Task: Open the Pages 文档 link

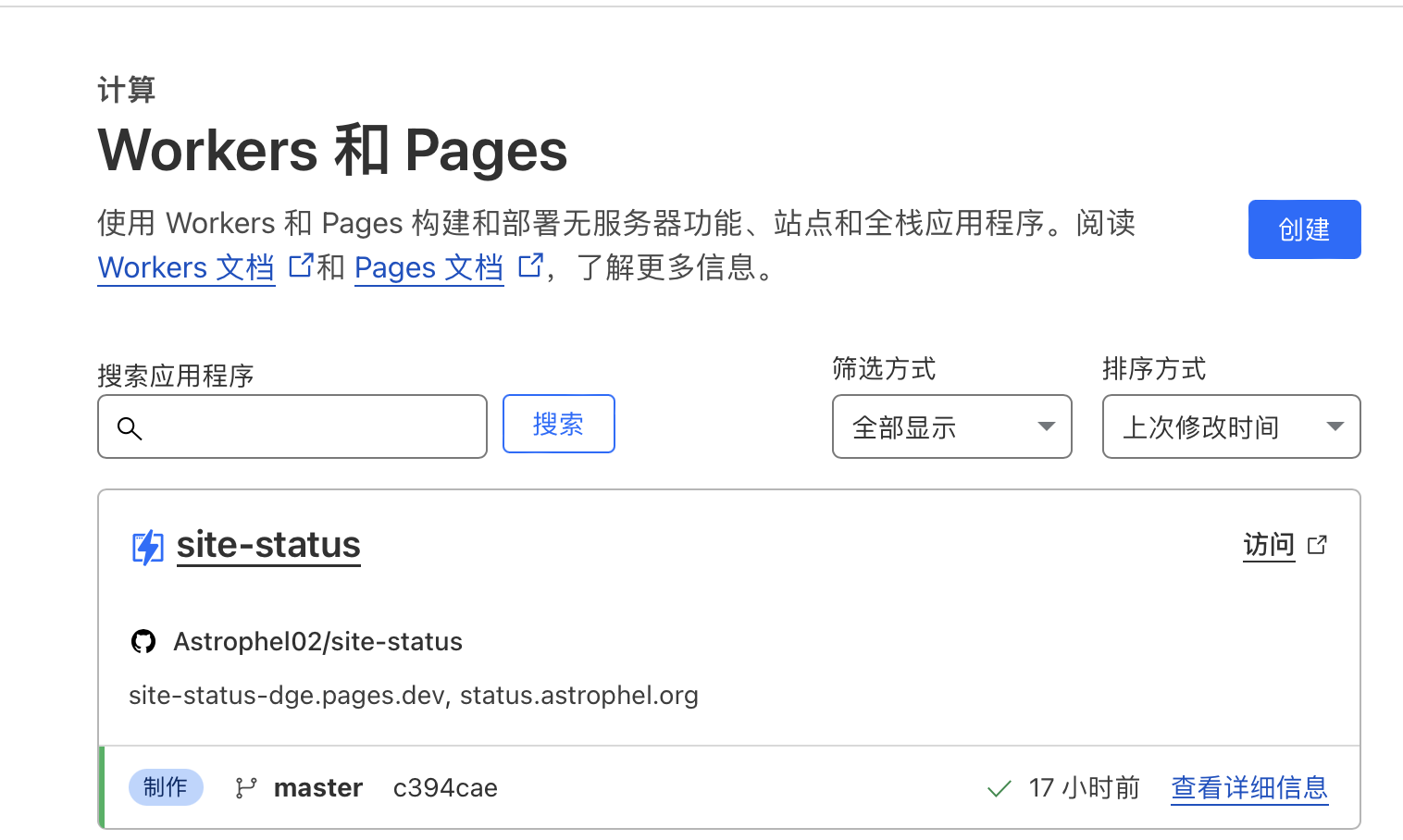Action: click(x=429, y=267)
